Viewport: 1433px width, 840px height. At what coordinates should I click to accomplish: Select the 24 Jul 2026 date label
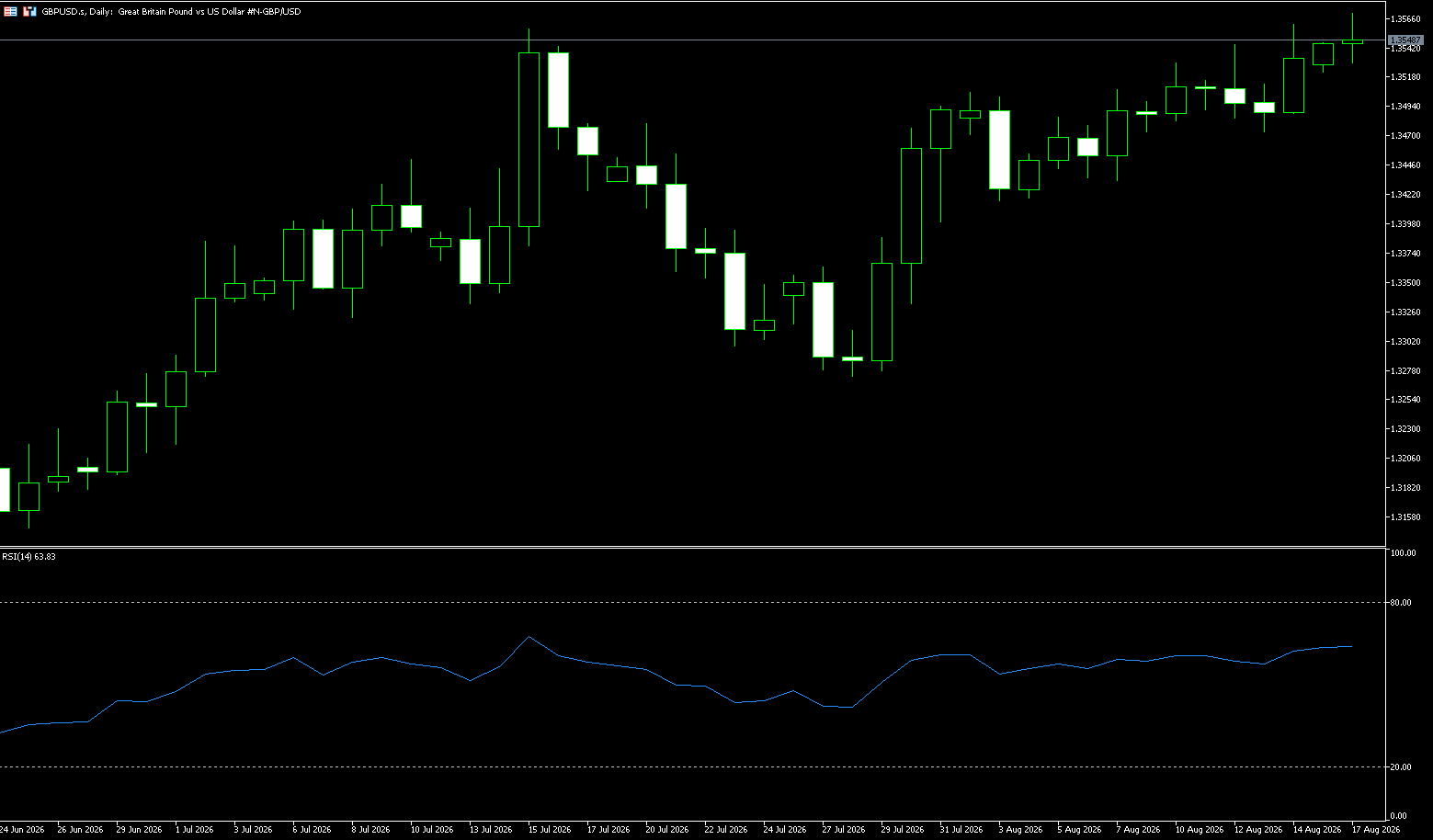[x=785, y=830]
